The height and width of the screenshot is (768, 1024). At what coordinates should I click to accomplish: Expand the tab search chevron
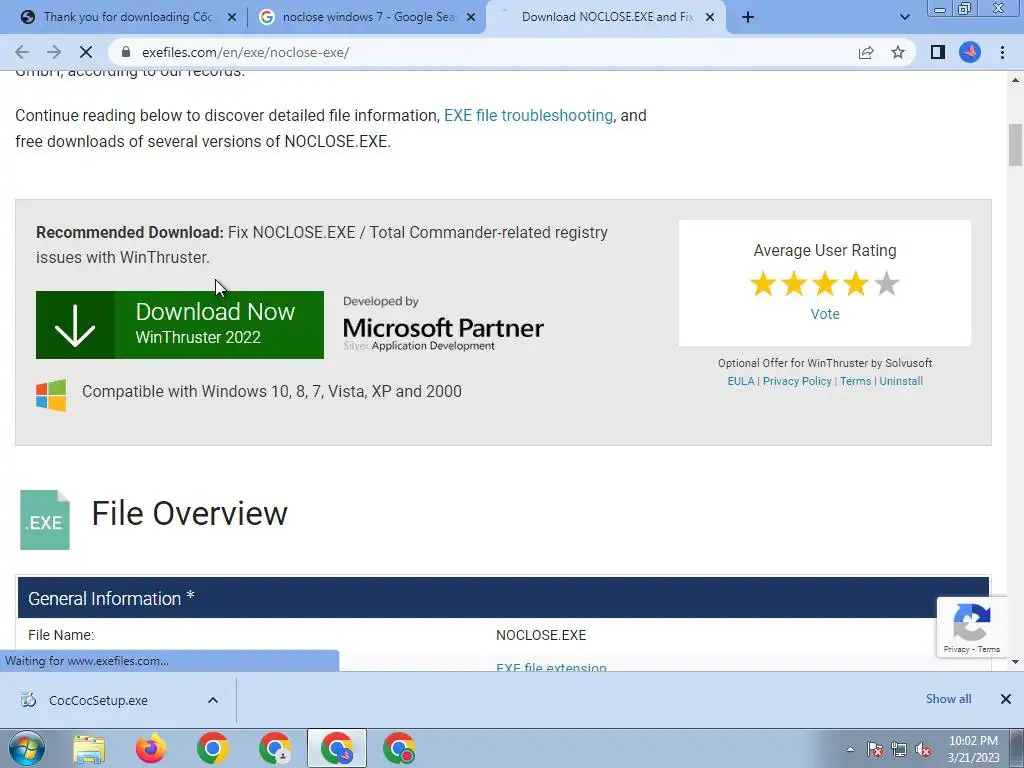click(904, 18)
